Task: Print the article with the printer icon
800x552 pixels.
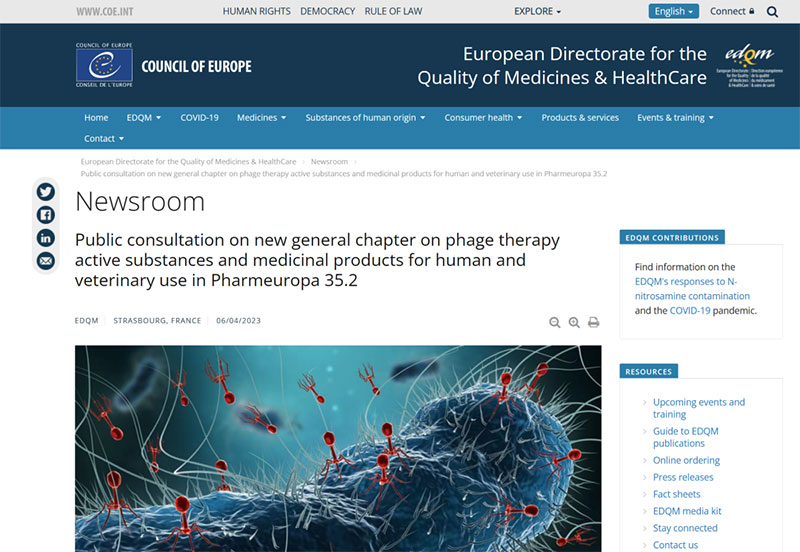Action: click(x=593, y=322)
